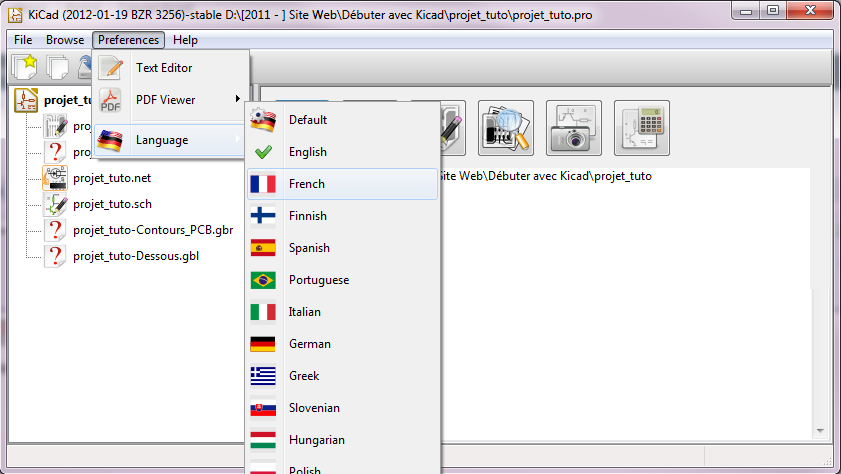Select projet_tuto.net in project tree
Image resolution: width=841 pixels, height=474 pixels.
point(112,178)
